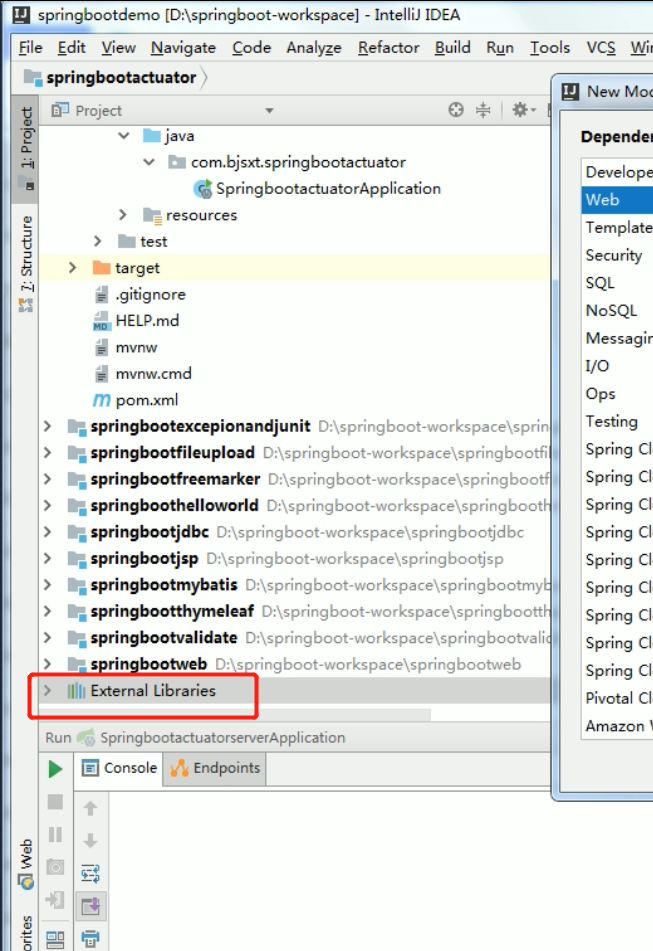Screen dimensions: 653x951
Task: Expand the target folder
Action: (x=72, y=267)
